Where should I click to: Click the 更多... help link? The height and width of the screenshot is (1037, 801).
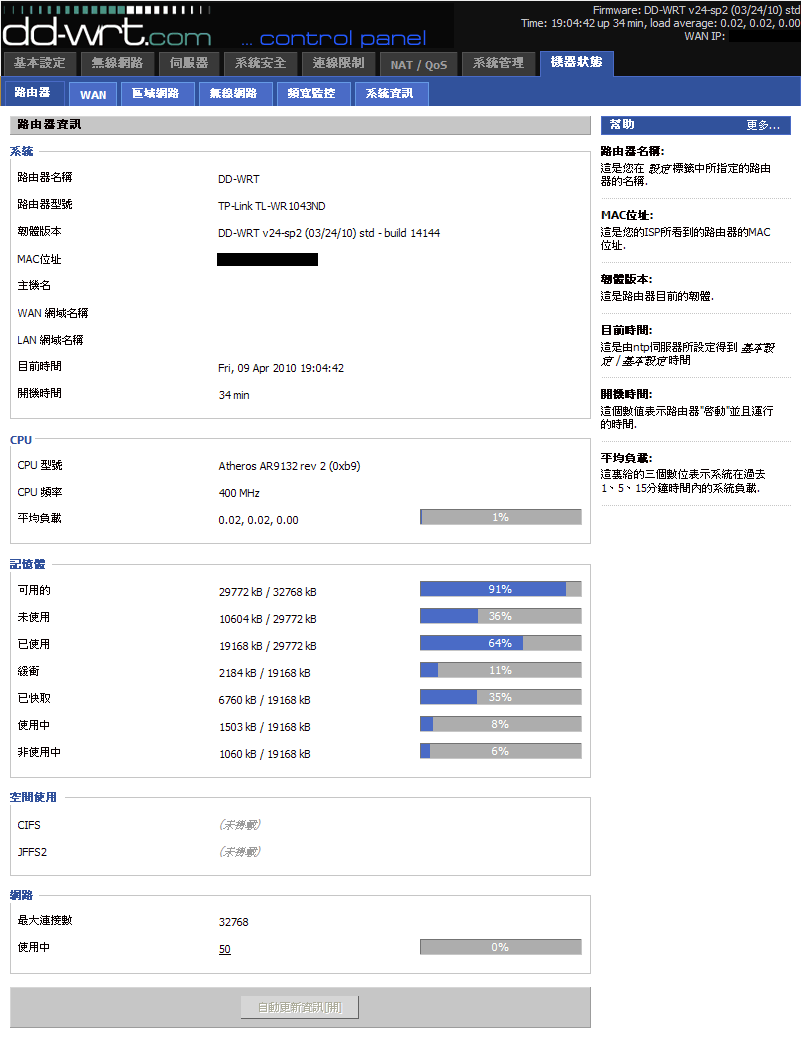point(763,125)
